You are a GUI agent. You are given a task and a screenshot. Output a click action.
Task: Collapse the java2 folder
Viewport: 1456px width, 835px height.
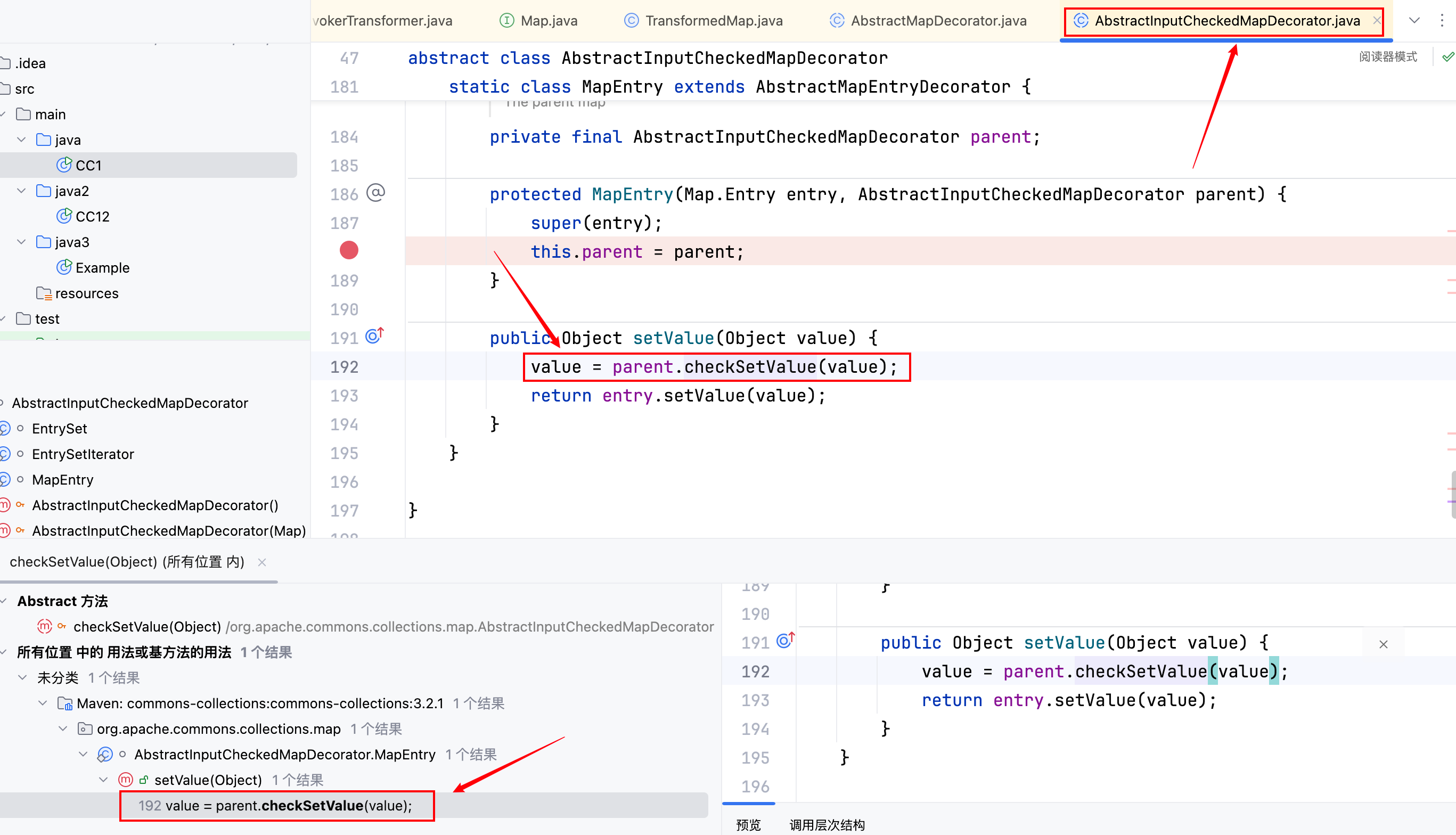click(x=22, y=191)
